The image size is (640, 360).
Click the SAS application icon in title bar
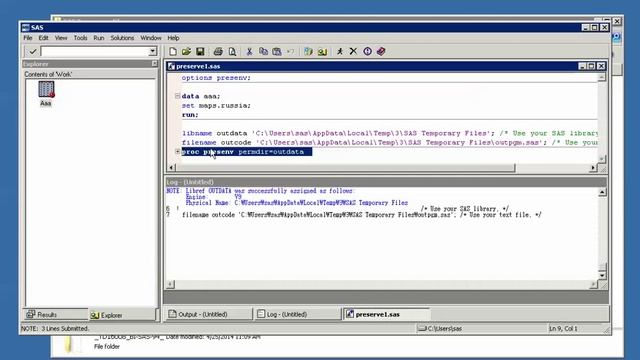click(x=26, y=27)
